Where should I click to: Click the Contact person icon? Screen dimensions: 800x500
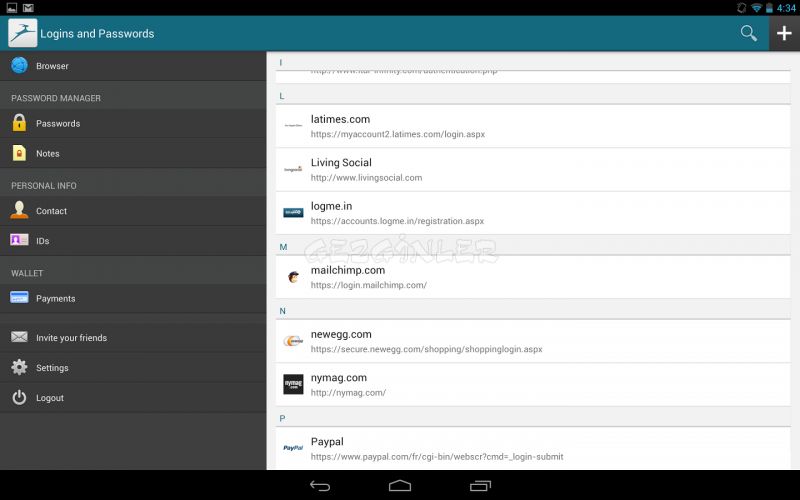pos(19,210)
